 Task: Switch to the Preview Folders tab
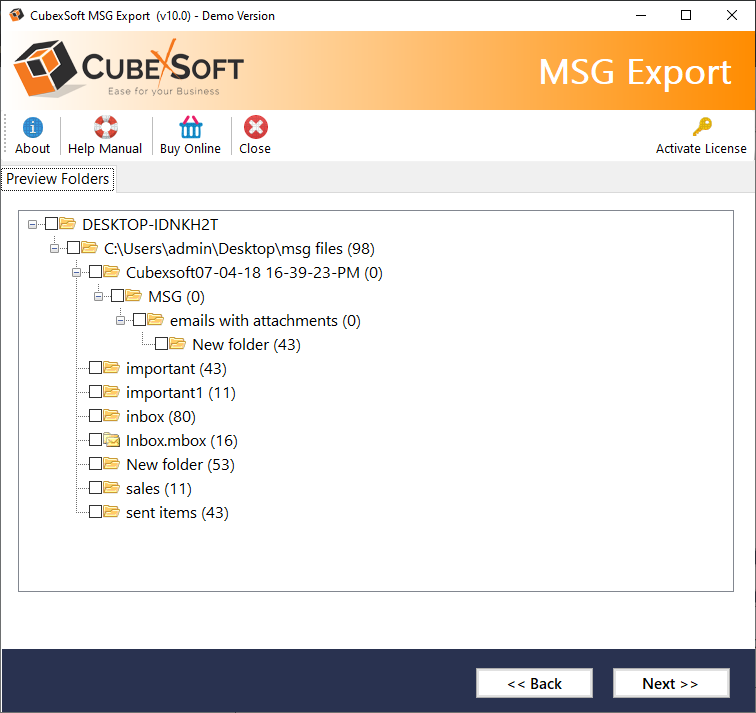pos(58,179)
